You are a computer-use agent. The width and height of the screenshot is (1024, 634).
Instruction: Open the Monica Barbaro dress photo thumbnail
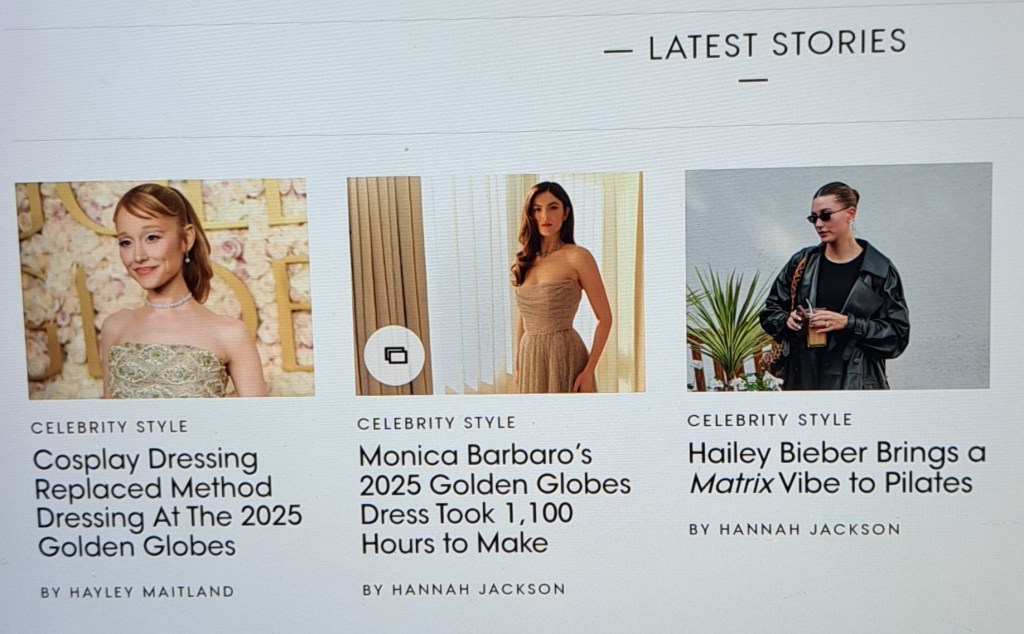(496, 283)
